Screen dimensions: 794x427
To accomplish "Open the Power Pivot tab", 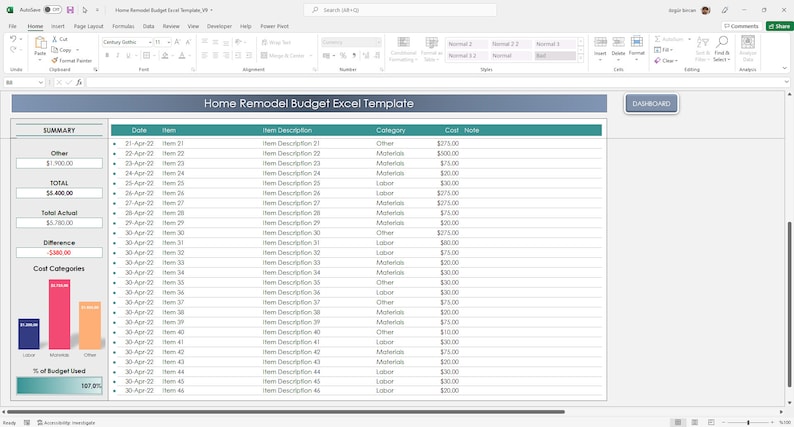I will pyautogui.click(x=274, y=26).
